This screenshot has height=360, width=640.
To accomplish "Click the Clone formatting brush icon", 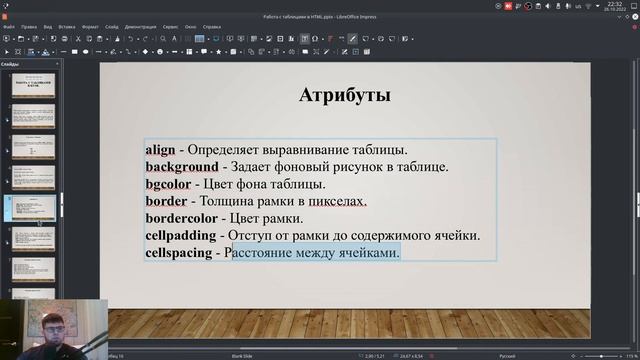I will coord(117,39).
